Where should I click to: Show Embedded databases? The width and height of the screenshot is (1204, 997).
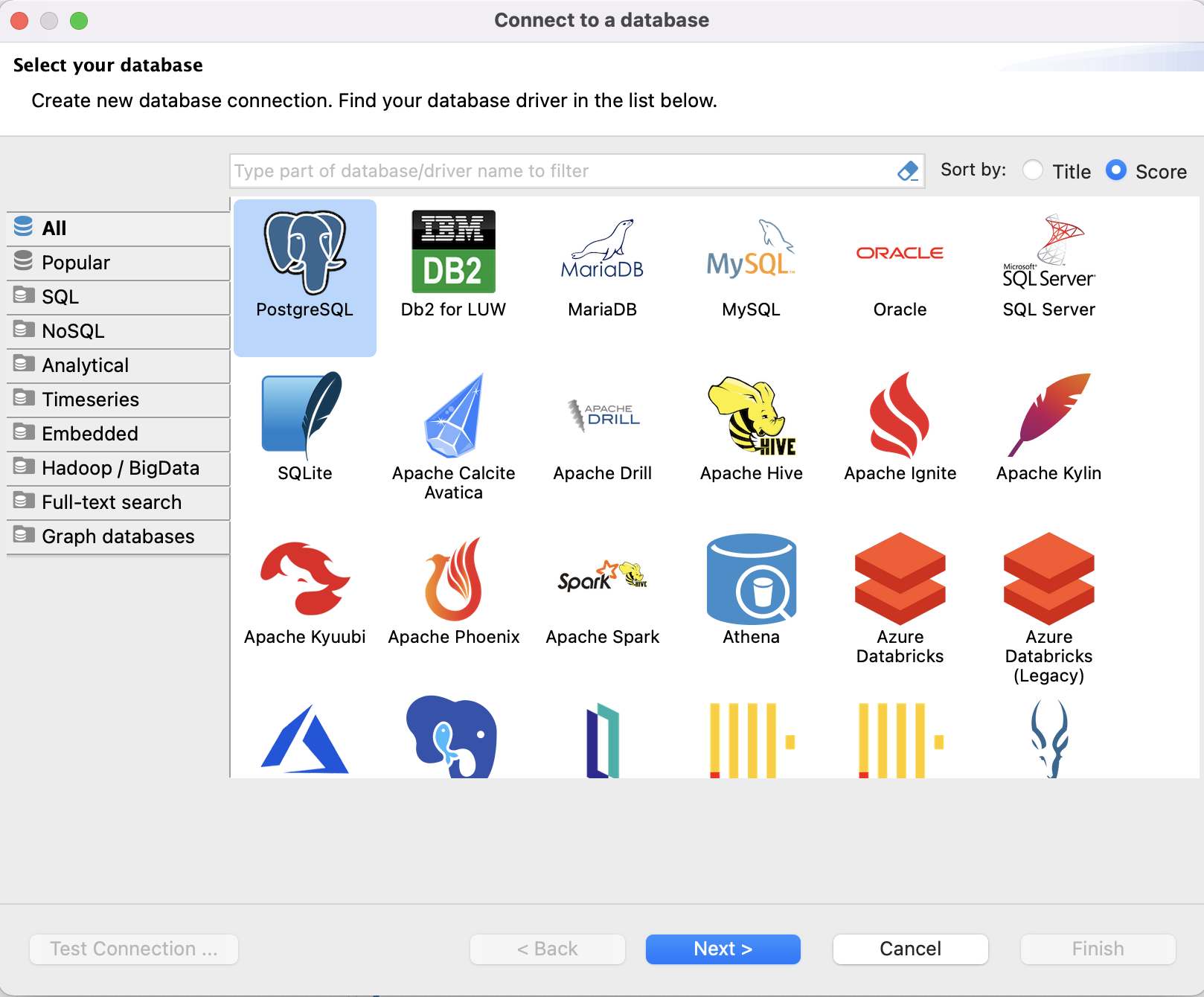[x=118, y=434]
